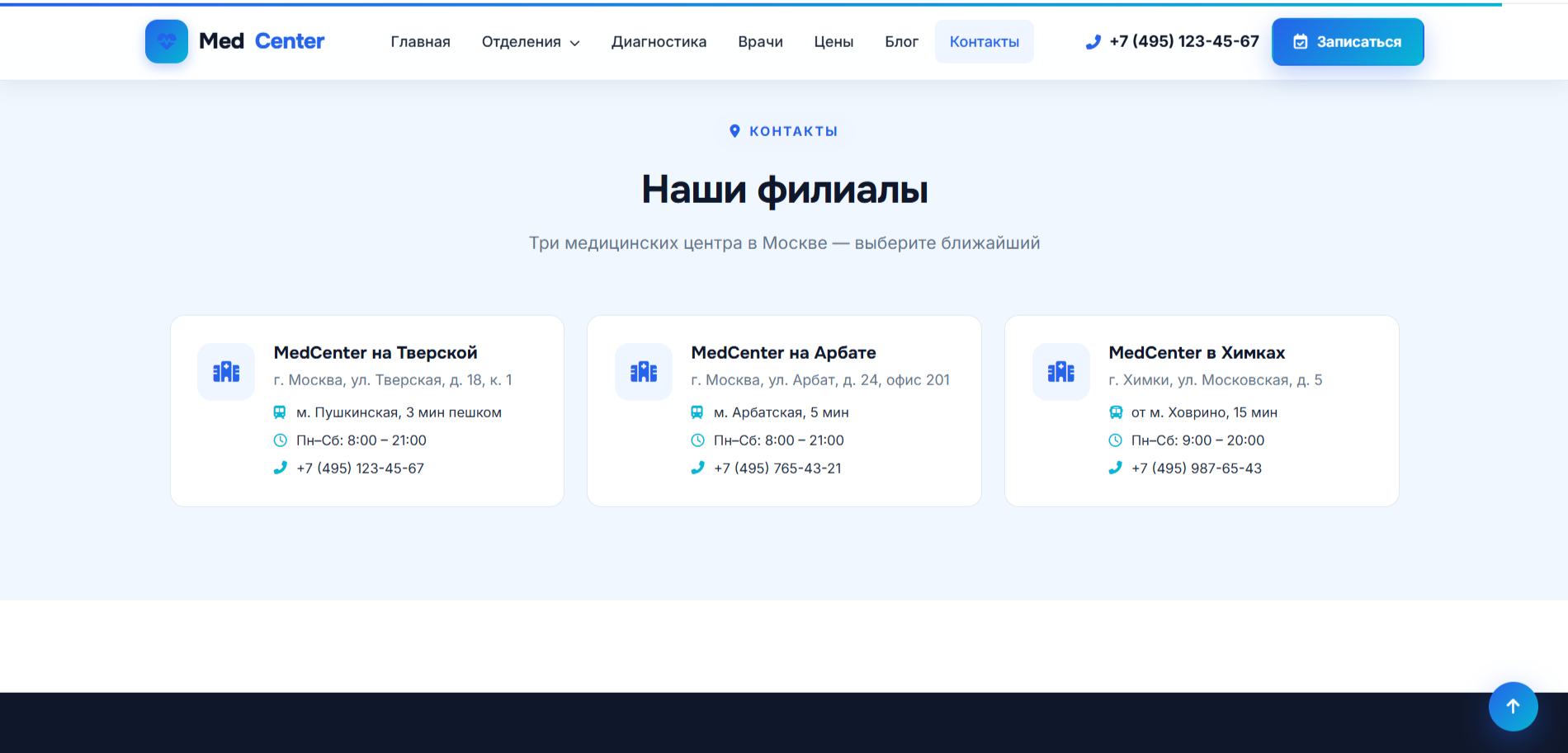Open the Врачи section
1568x753 pixels.
760,42
